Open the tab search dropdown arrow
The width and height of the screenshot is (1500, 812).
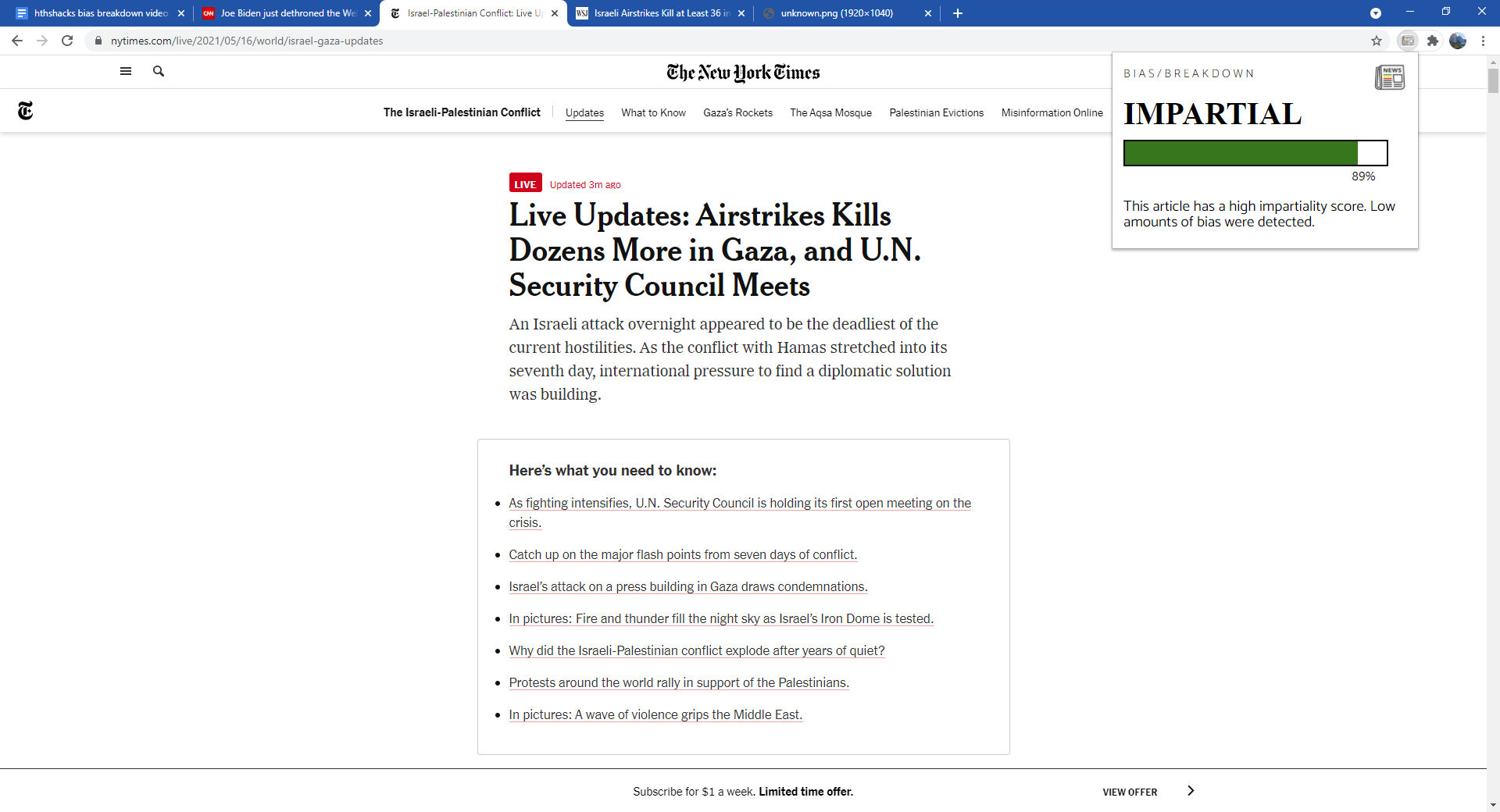[x=1376, y=13]
